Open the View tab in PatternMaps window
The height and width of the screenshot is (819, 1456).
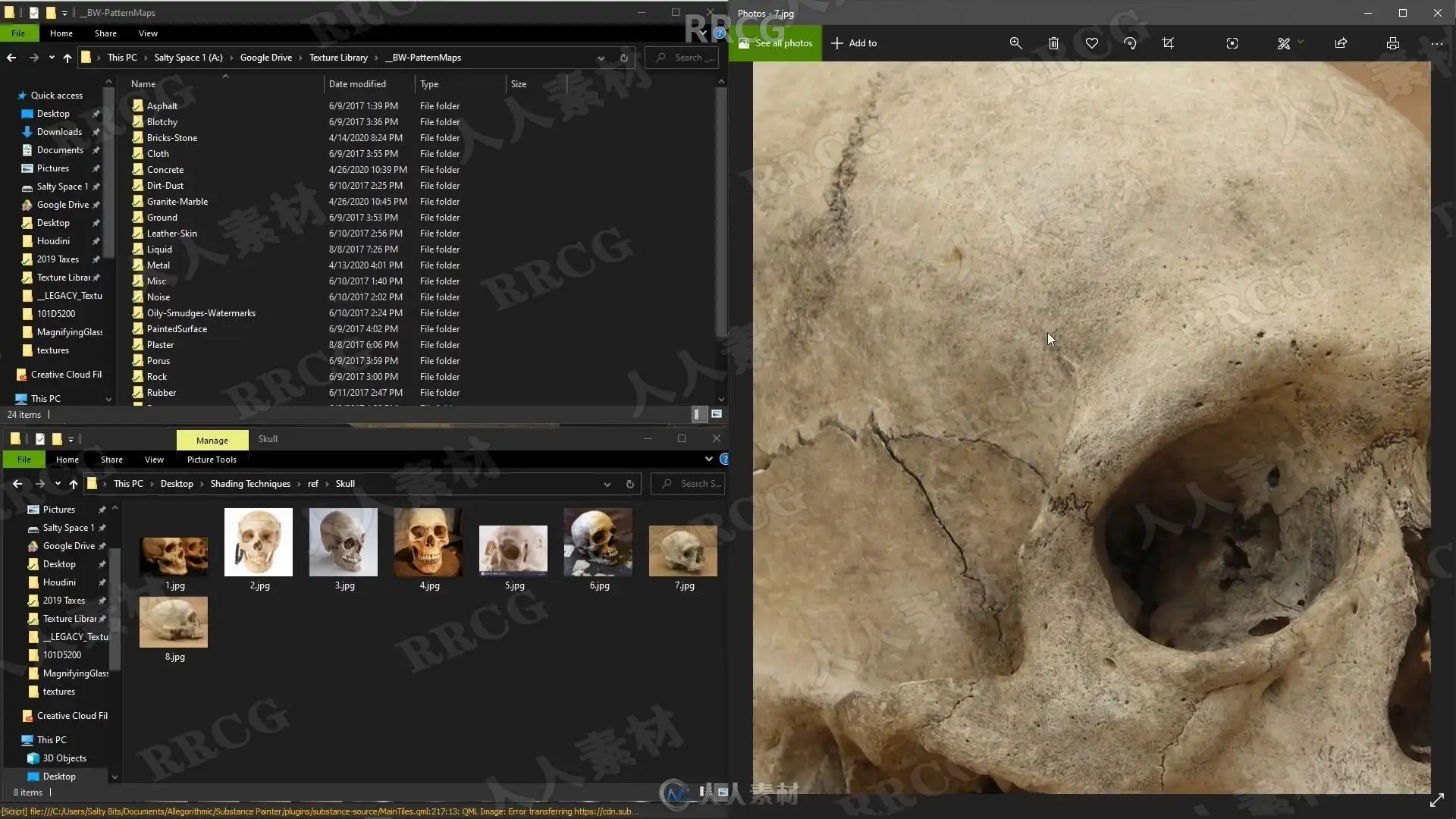[x=148, y=33]
